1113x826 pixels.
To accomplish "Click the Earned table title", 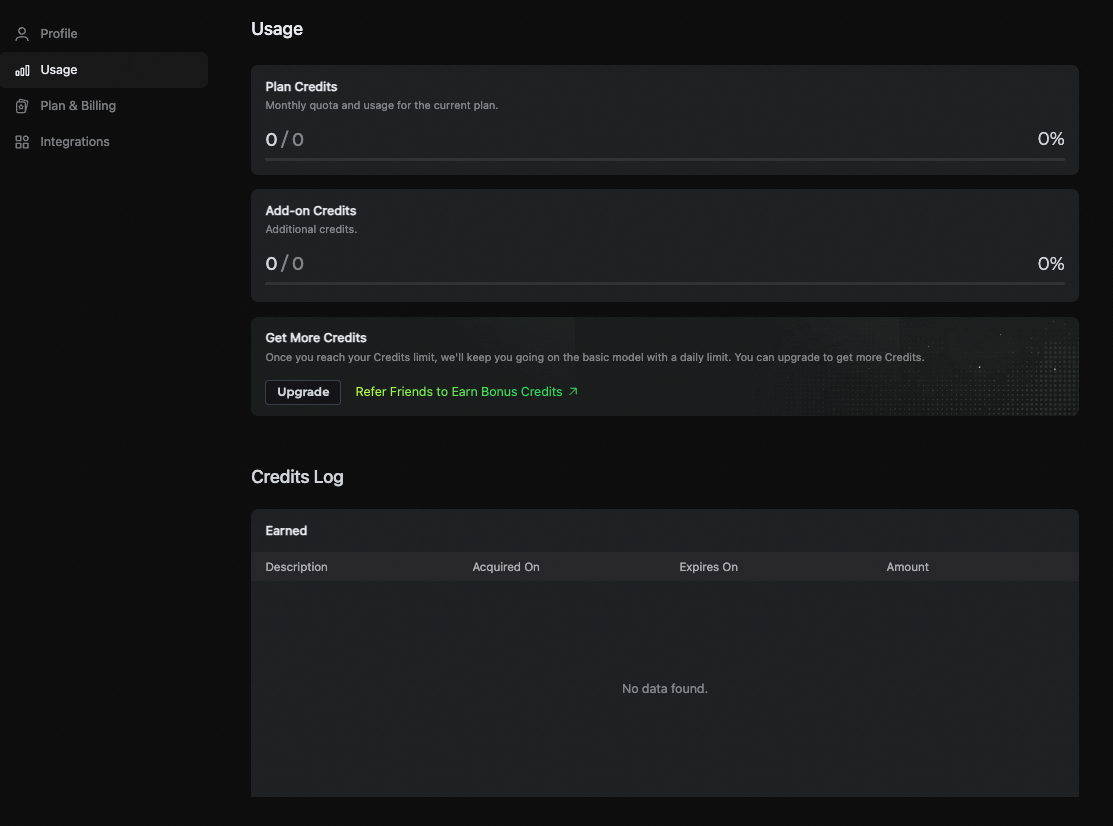I will 286,531.
